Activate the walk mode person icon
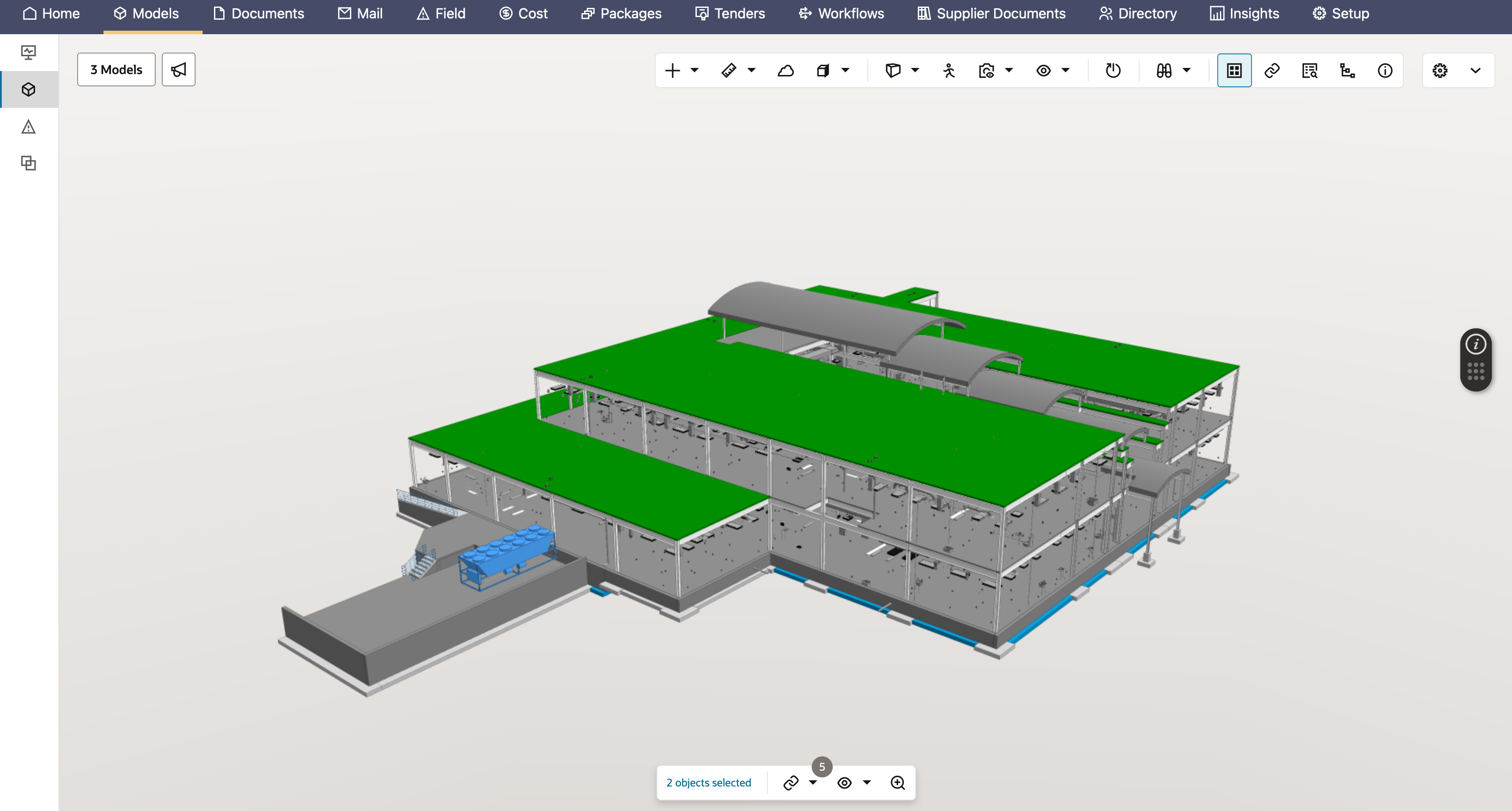The width and height of the screenshot is (1512, 811). point(949,71)
